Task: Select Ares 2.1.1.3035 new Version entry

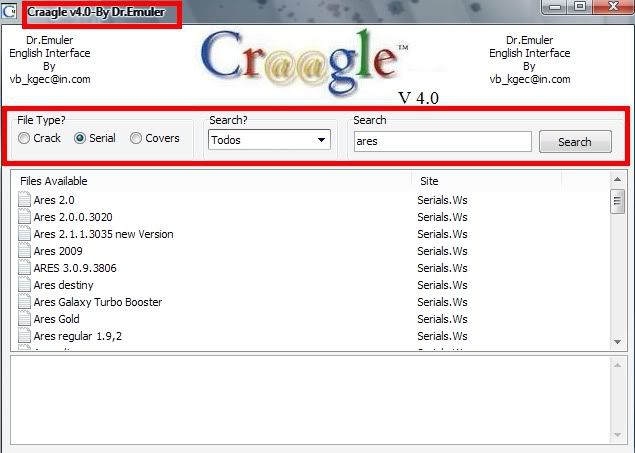Action: point(103,234)
